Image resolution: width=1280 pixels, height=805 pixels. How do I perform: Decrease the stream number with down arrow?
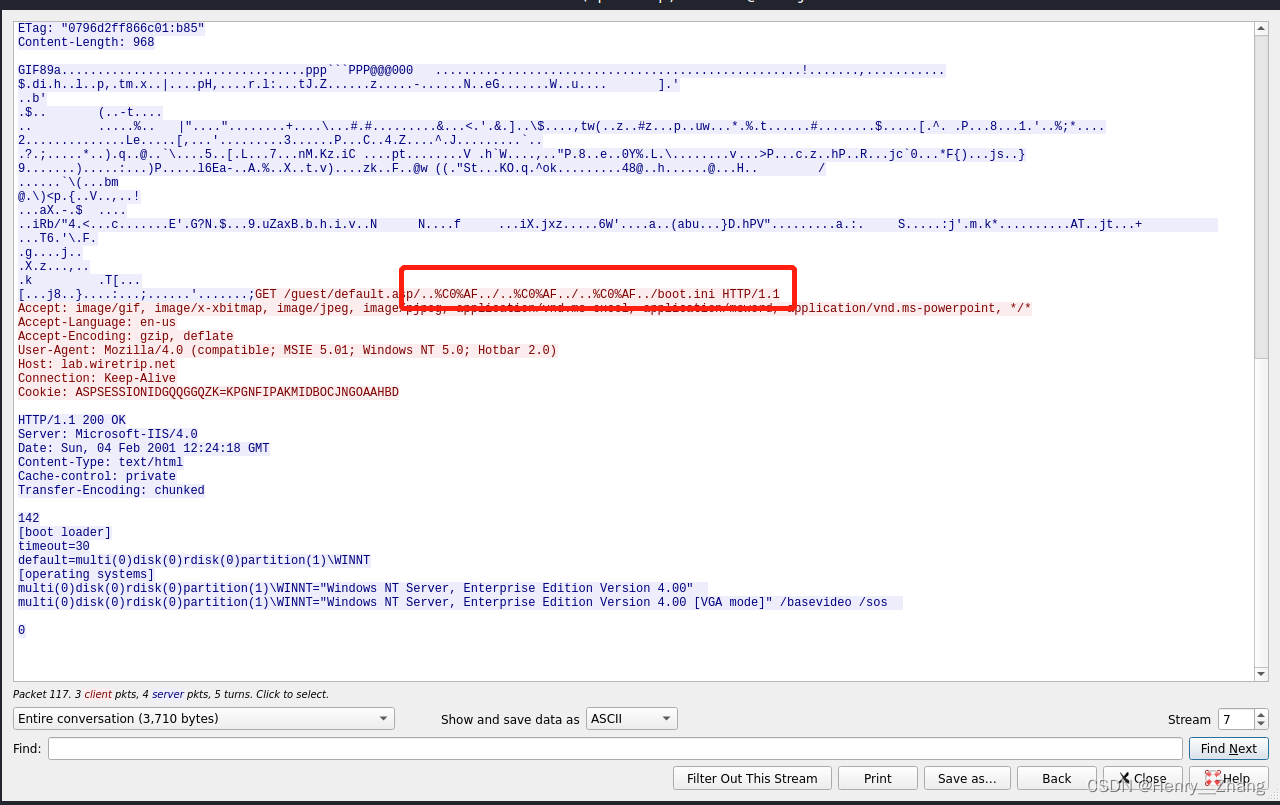pyautogui.click(x=1261, y=724)
